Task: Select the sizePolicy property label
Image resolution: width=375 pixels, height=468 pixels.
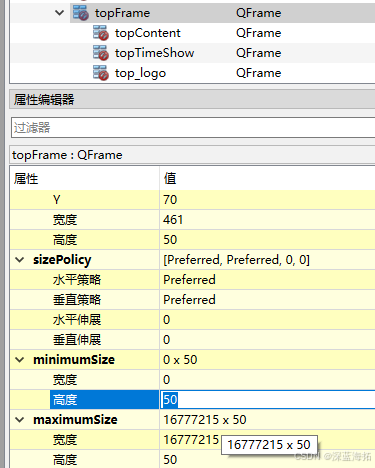Action: click(x=62, y=260)
